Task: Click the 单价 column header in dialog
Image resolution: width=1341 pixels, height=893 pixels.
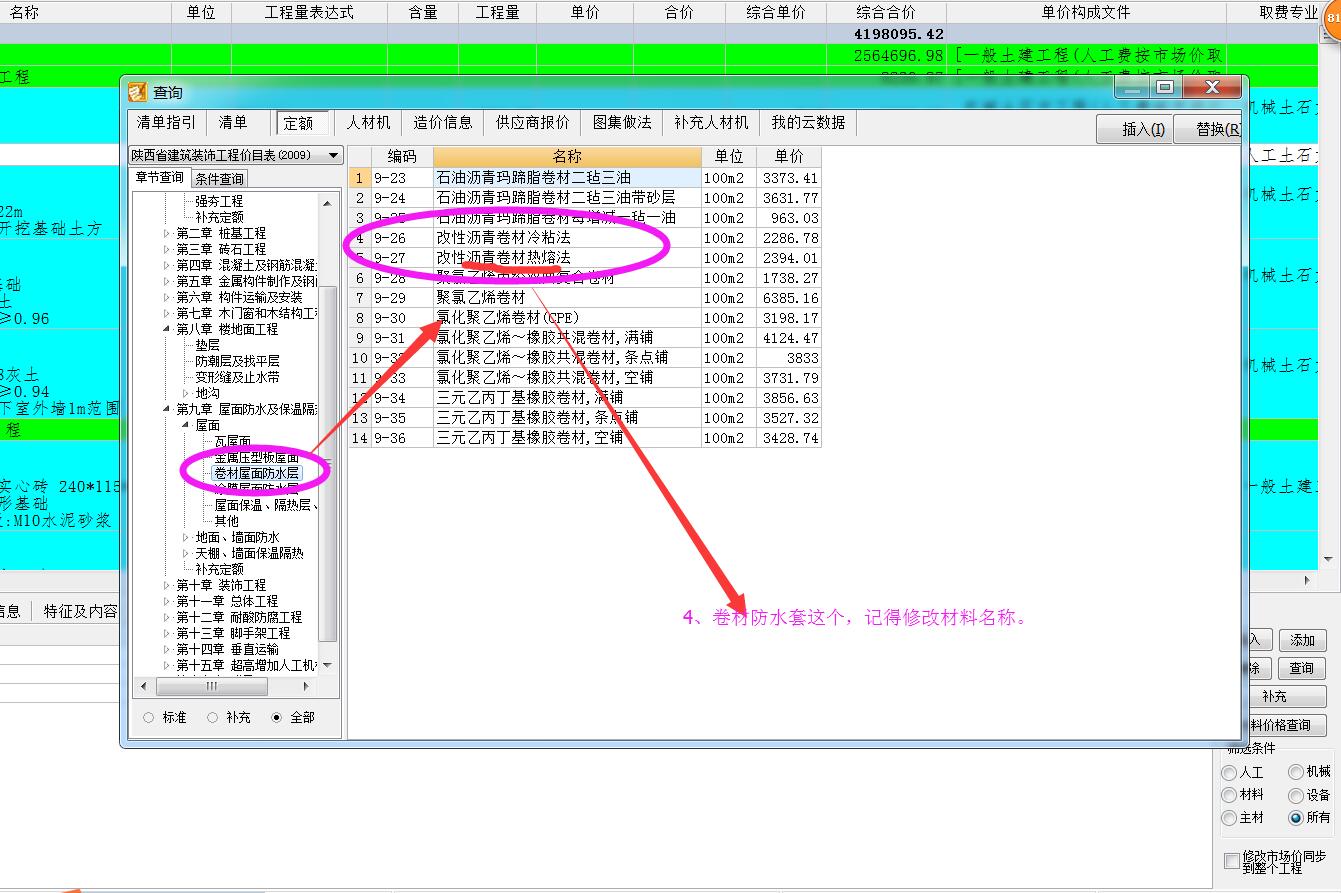Action: tap(789, 157)
